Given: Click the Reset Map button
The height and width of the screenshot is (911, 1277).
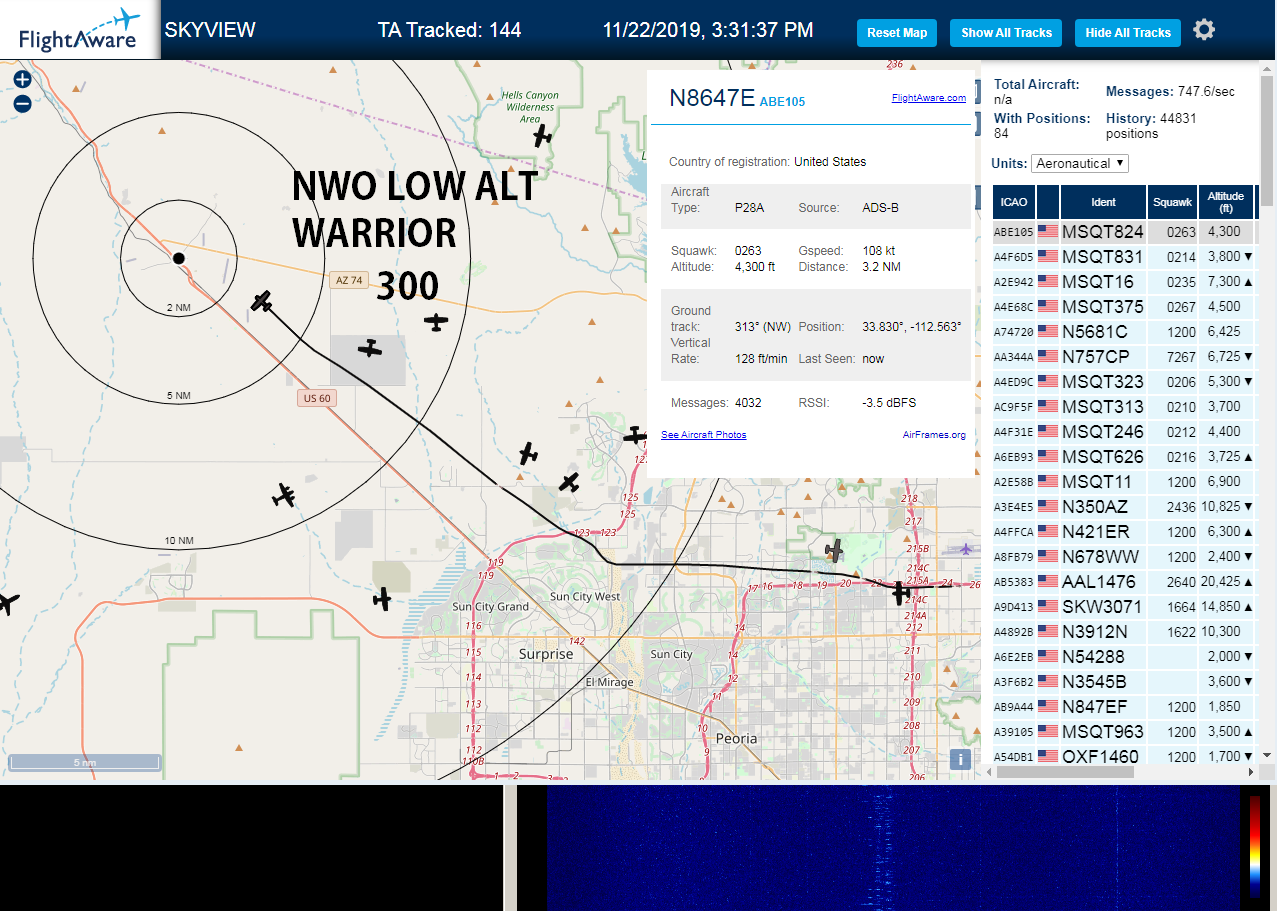Looking at the screenshot, I should [897, 33].
